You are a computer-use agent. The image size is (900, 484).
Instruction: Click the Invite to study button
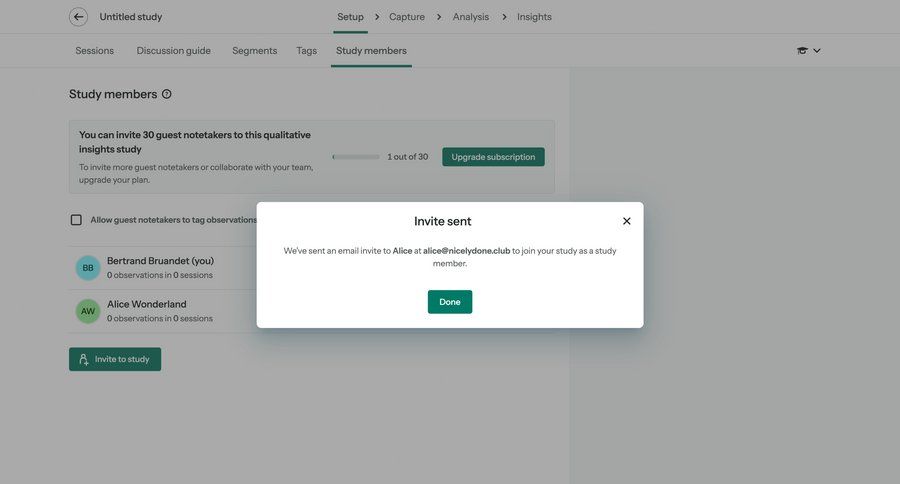[115, 359]
